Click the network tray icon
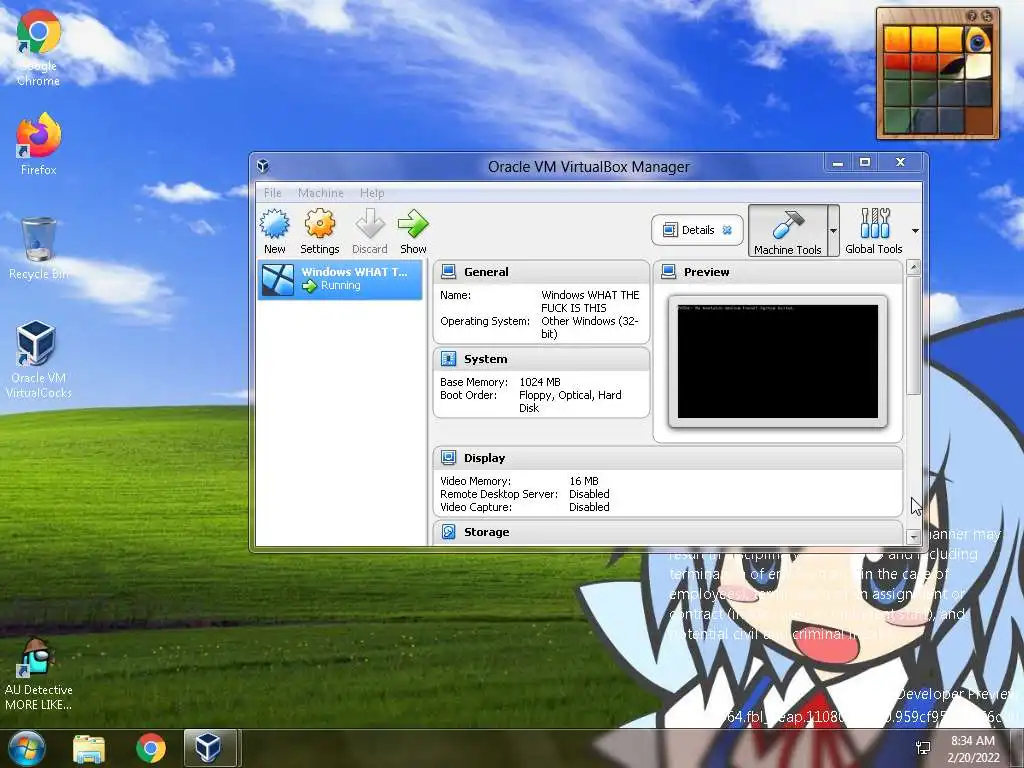 click(923, 748)
